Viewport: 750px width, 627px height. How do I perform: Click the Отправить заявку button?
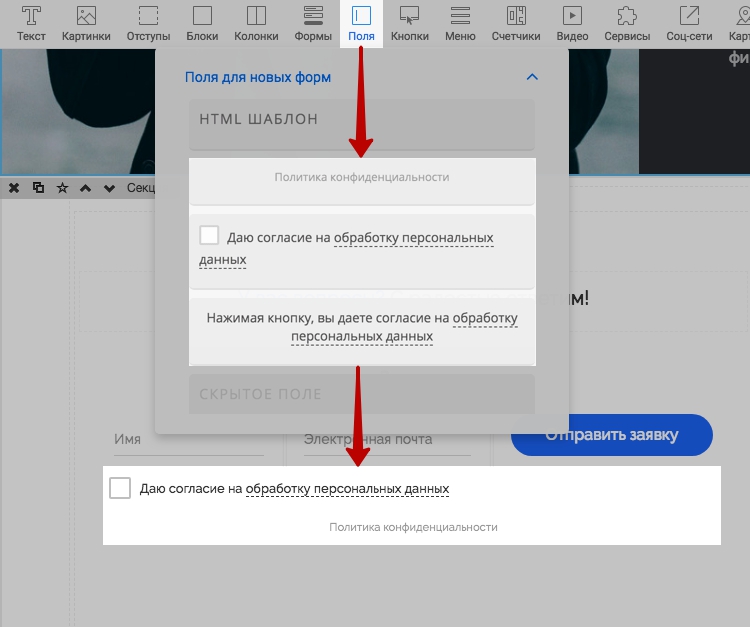[x=612, y=435]
